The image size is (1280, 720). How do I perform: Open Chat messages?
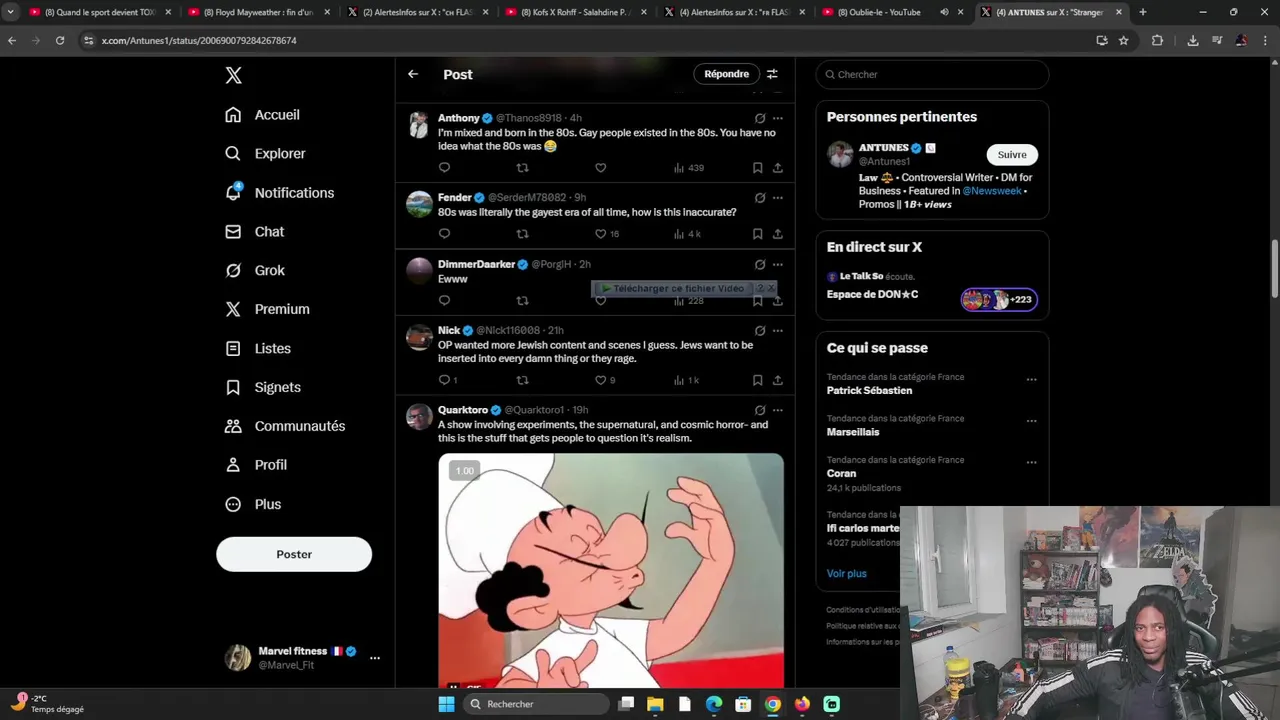point(255,232)
